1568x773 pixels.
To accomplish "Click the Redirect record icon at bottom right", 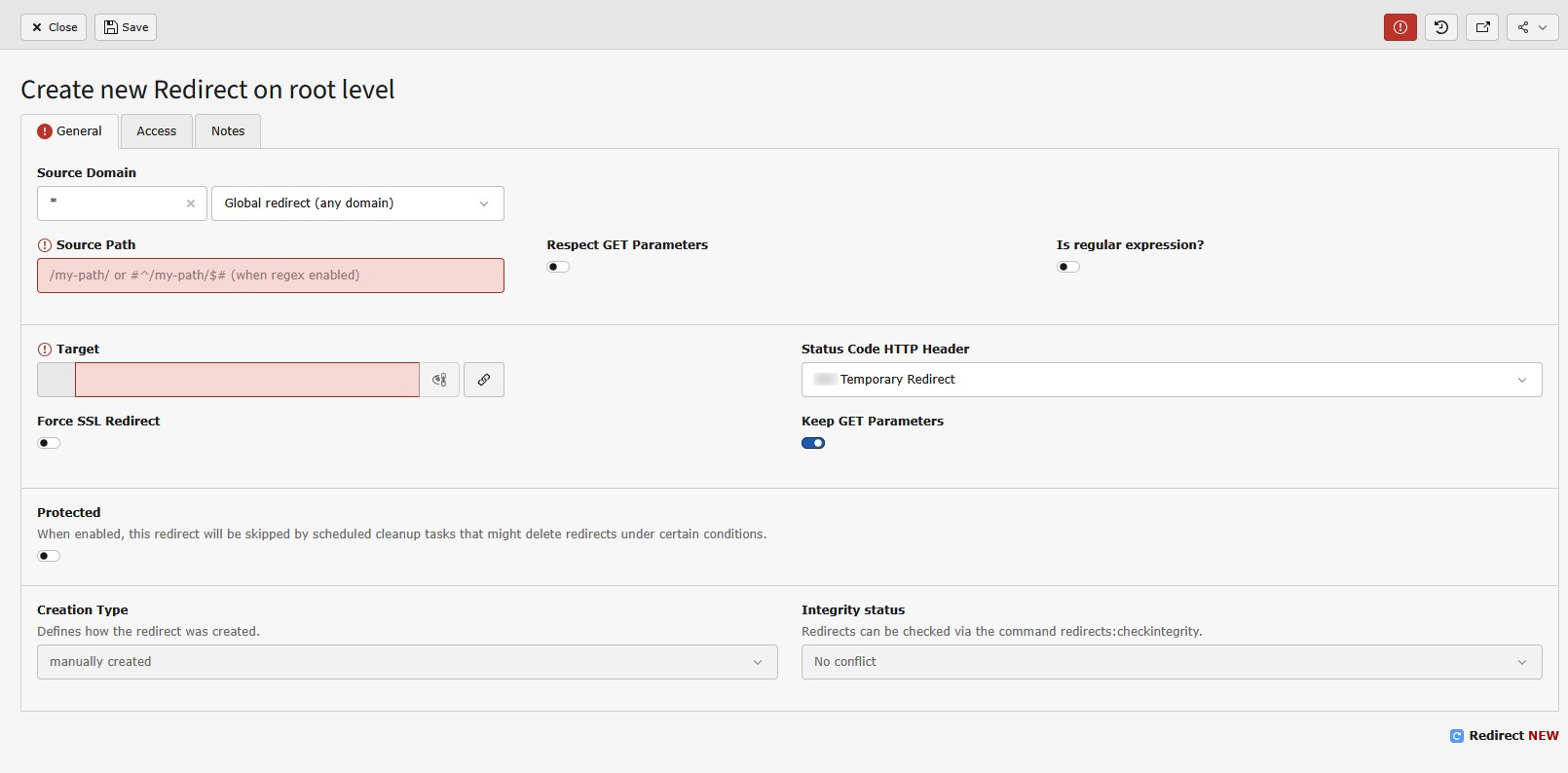I will [x=1456, y=736].
